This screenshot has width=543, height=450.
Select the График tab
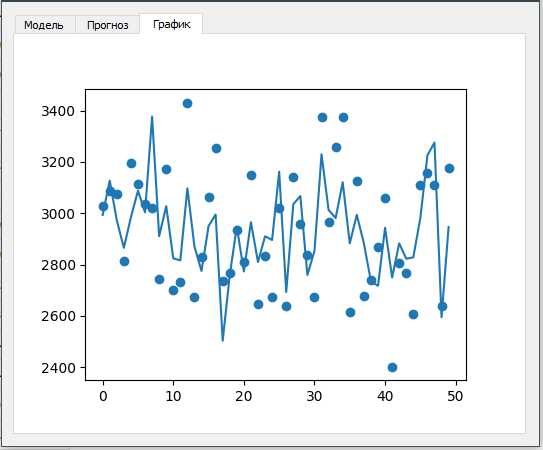(171, 24)
